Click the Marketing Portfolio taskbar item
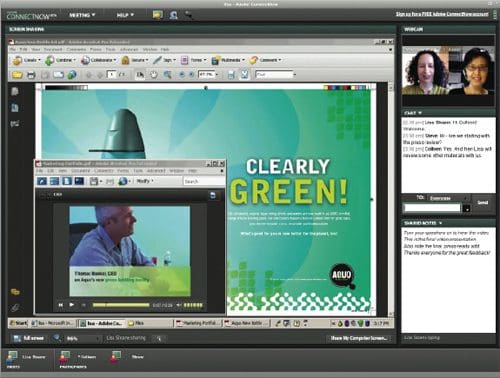500x378 pixels. [x=199, y=323]
